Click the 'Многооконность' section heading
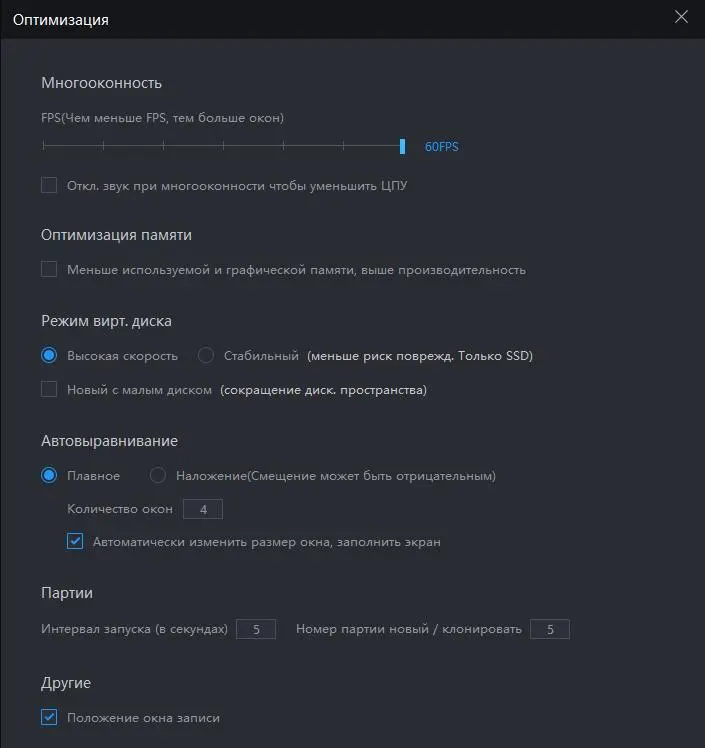This screenshot has width=705, height=748. point(101,83)
